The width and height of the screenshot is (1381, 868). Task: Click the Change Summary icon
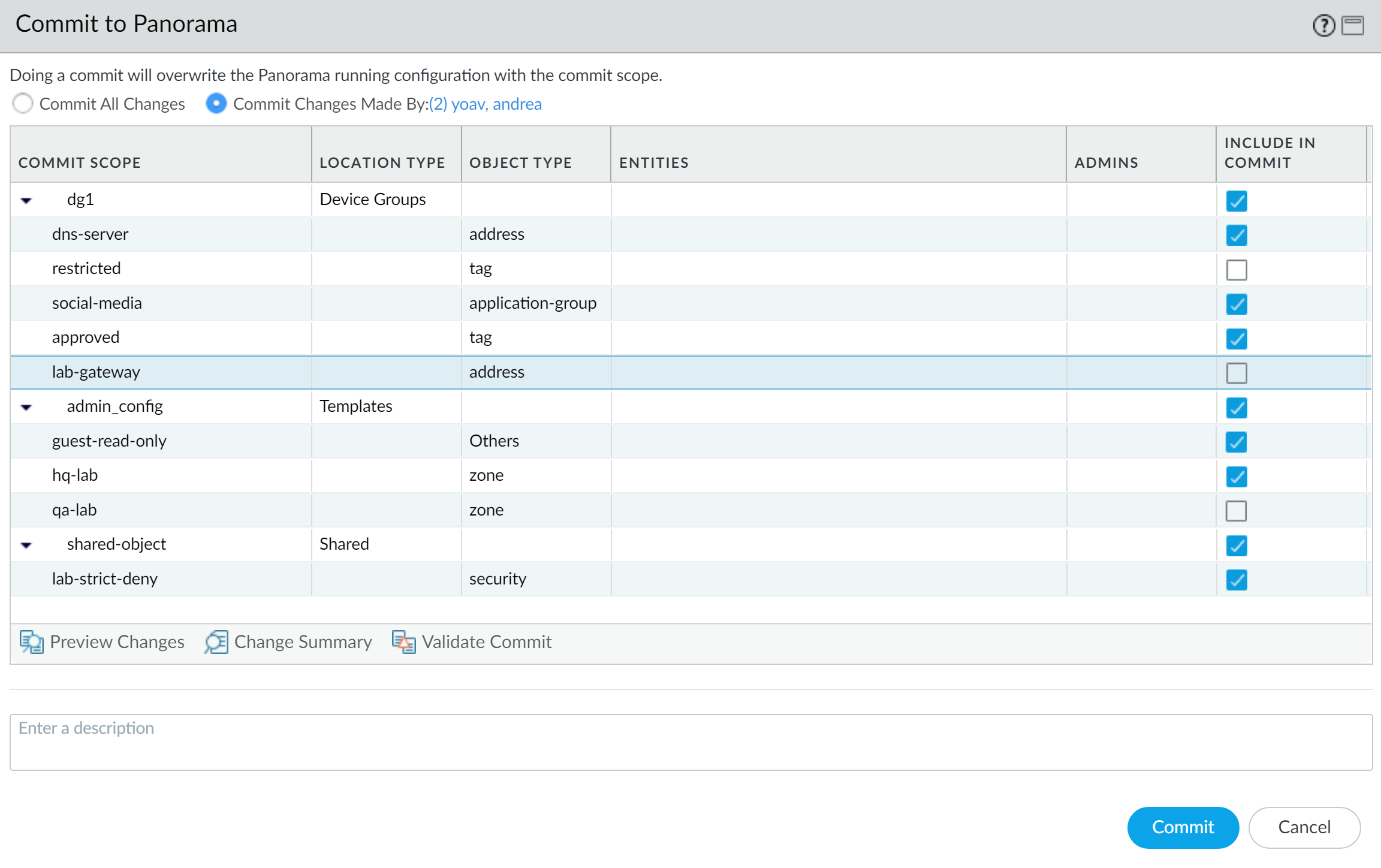[216, 642]
